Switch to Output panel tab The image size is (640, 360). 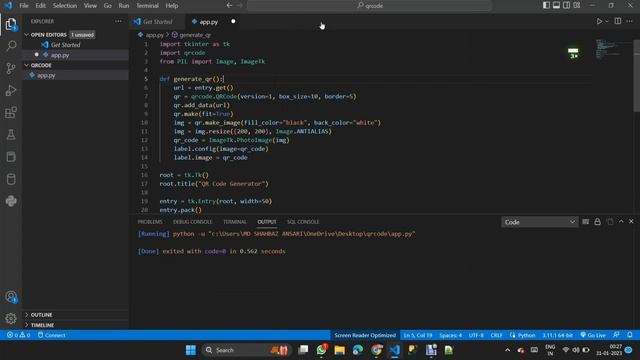(x=267, y=222)
